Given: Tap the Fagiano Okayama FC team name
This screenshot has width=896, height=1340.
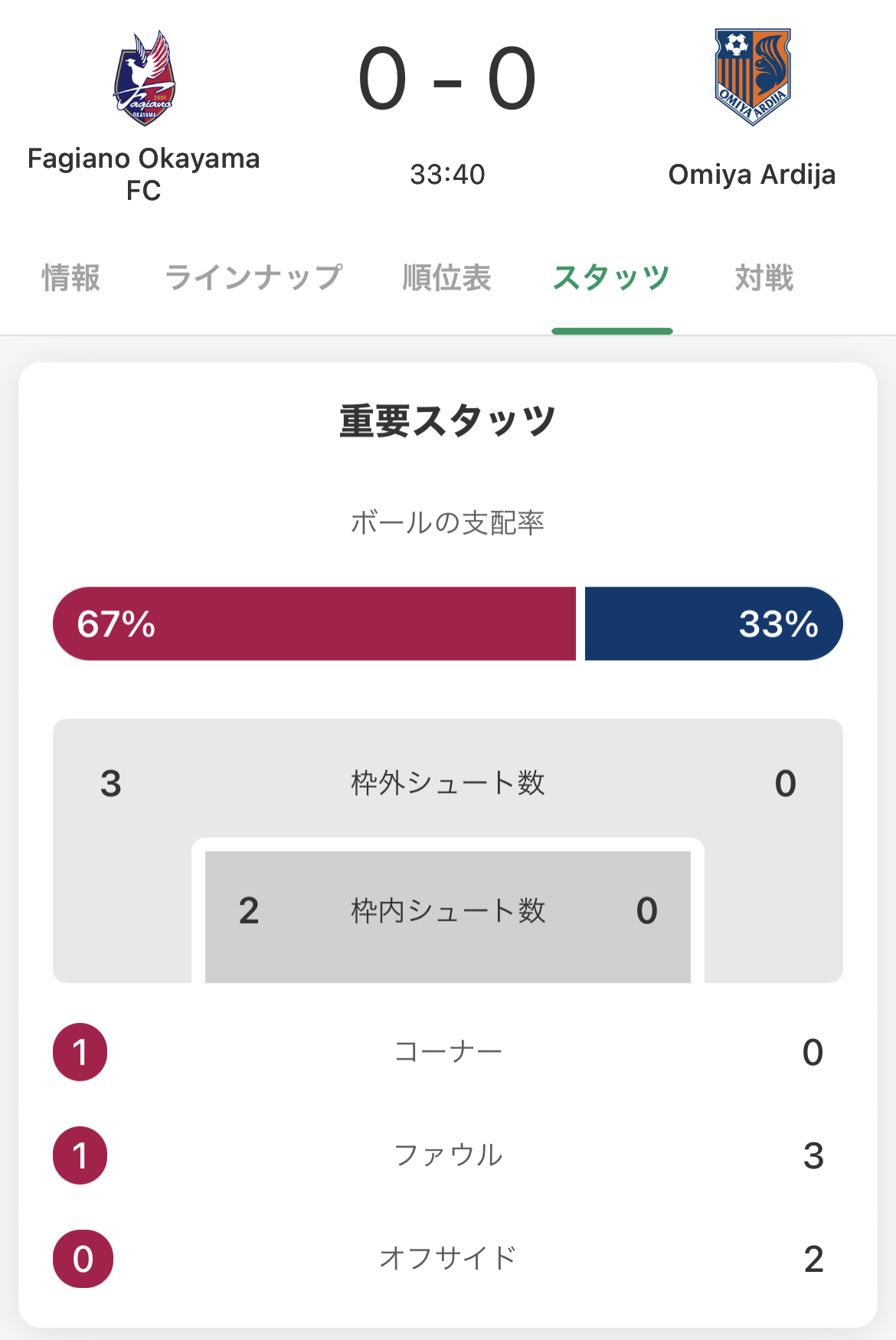Looking at the screenshot, I should pos(144,174).
